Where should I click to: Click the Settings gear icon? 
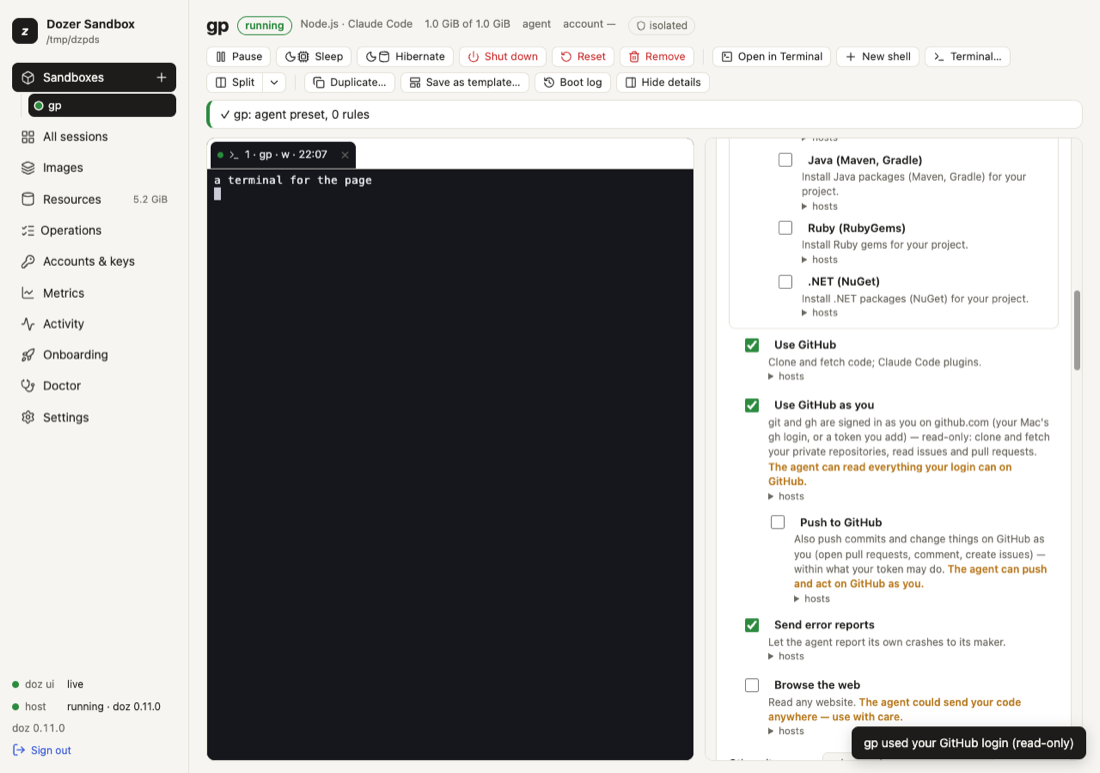coord(28,417)
